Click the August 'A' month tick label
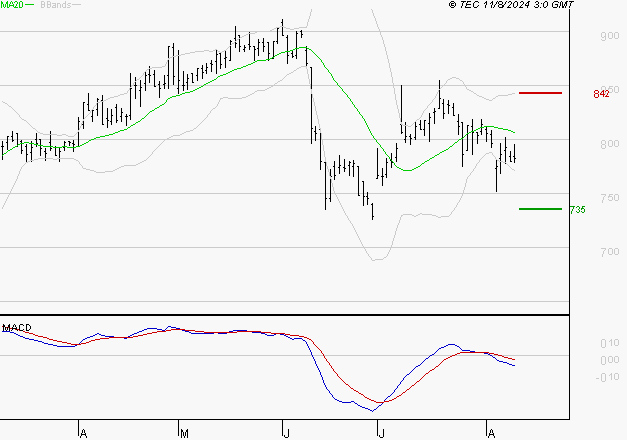 tap(491, 434)
